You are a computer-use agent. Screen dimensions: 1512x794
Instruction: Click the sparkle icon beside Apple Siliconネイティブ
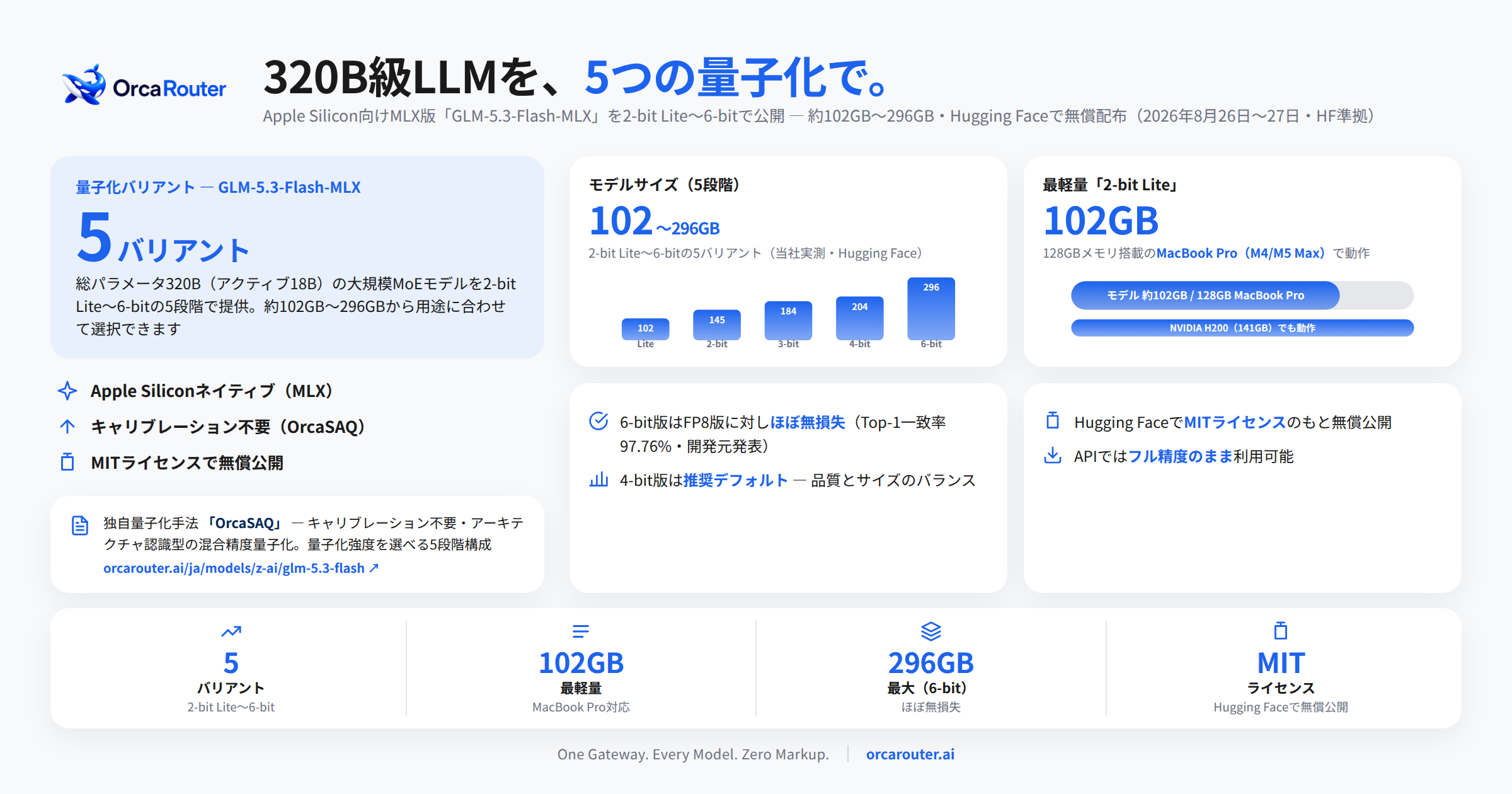click(67, 391)
